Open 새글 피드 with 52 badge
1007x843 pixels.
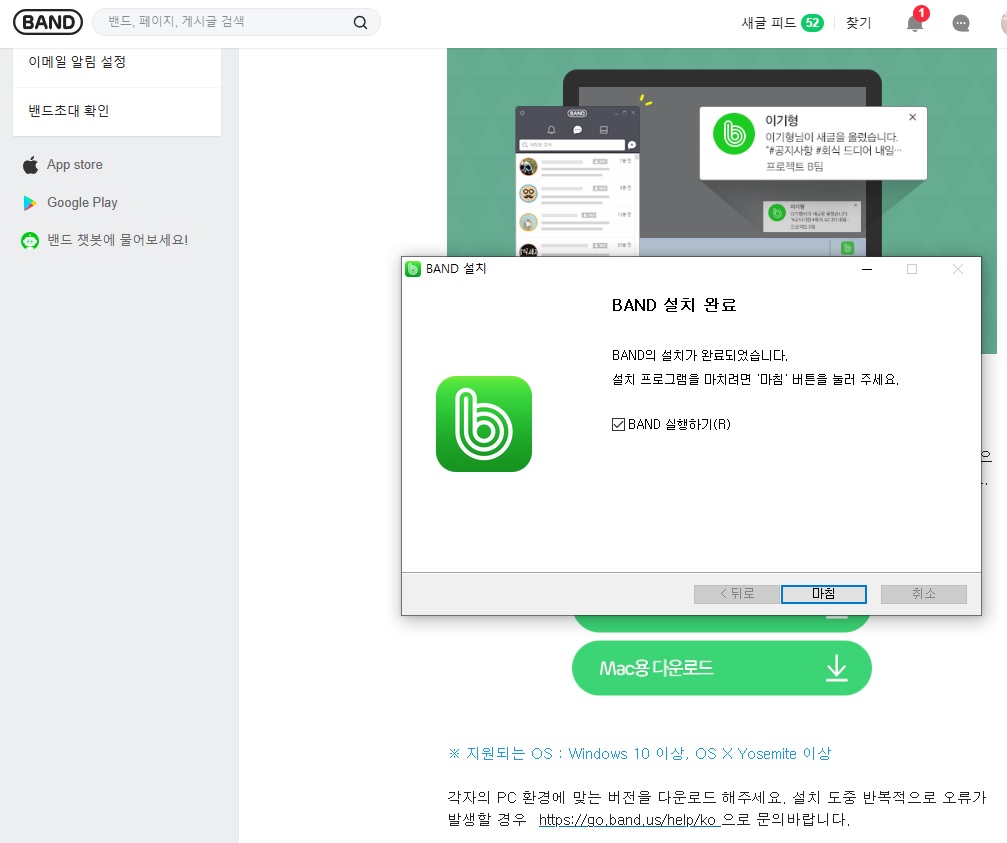coord(782,23)
